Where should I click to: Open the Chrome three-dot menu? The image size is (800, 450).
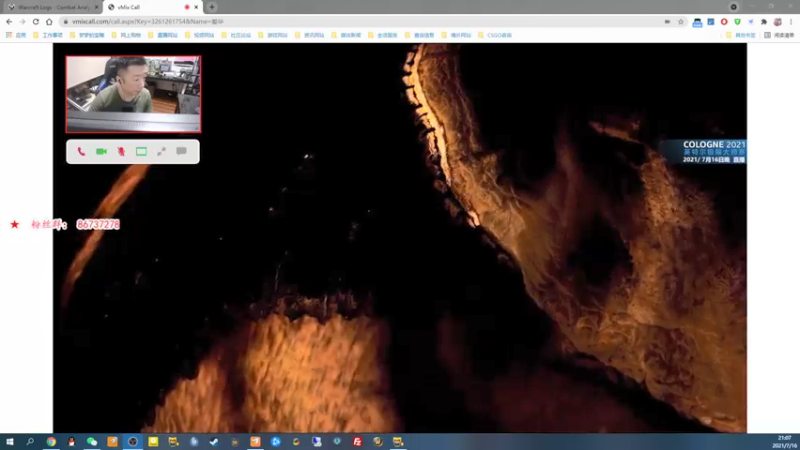pos(791,21)
